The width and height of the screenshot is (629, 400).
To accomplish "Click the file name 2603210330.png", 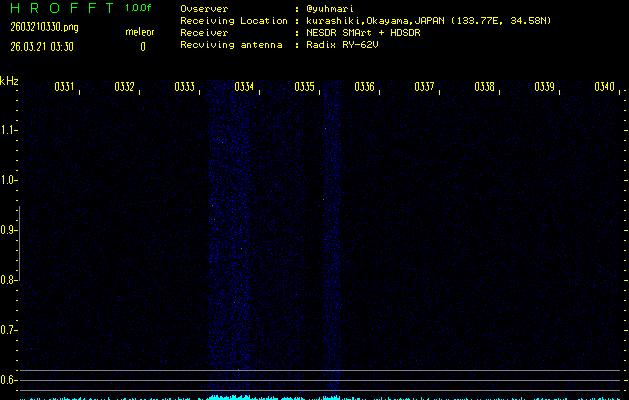I will tap(45, 27).
